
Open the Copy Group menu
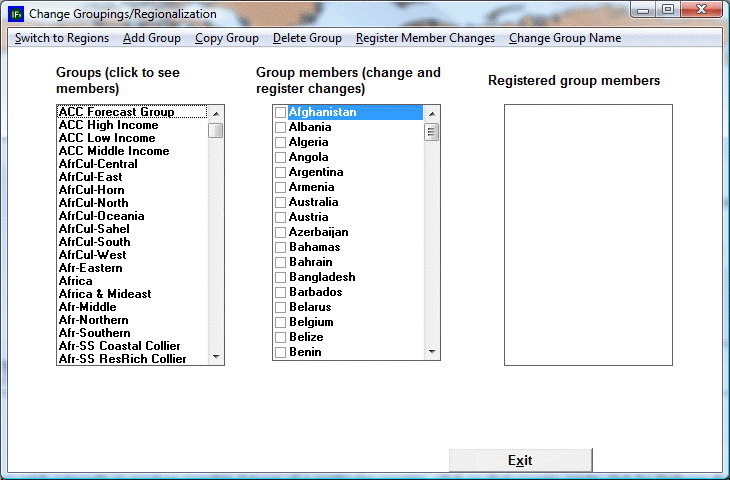(227, 38)
